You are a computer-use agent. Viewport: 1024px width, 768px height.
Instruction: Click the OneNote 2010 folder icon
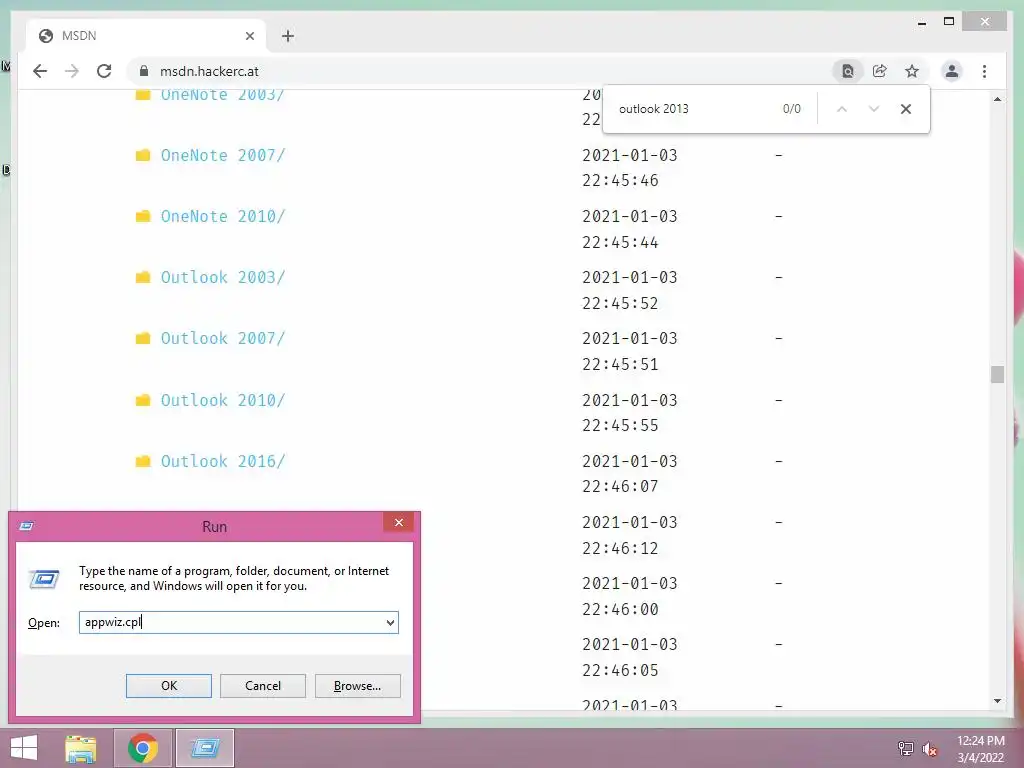click(143, 216)
